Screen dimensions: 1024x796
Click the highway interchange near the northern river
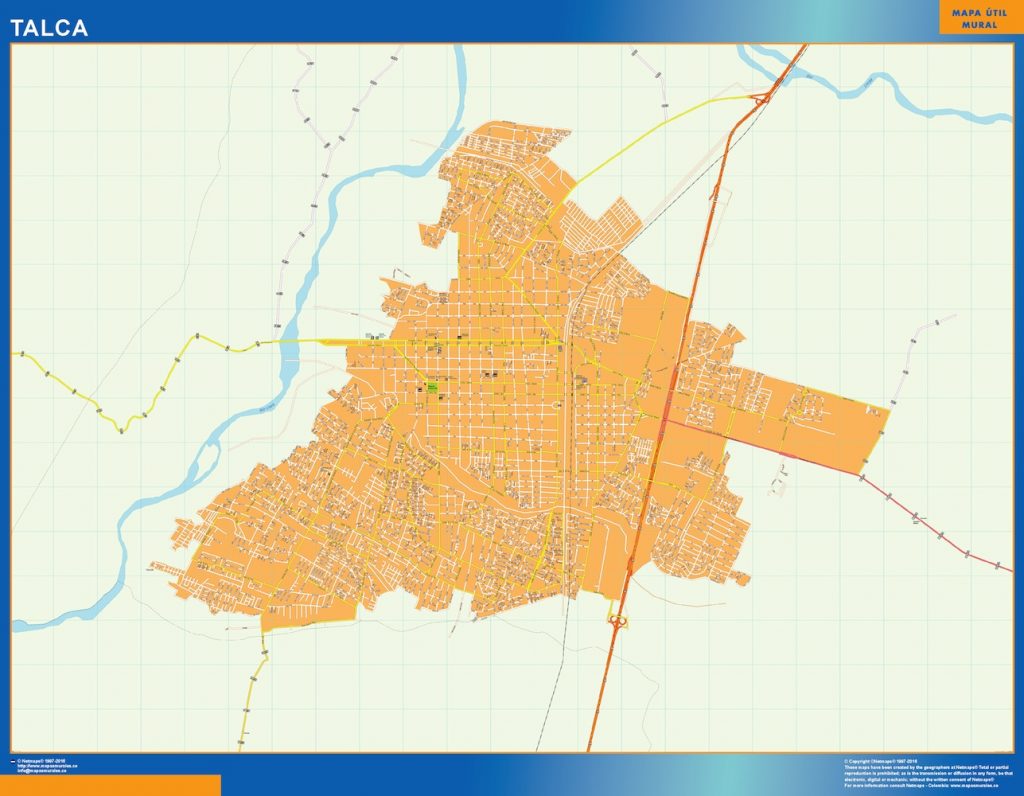pos(760,99)
